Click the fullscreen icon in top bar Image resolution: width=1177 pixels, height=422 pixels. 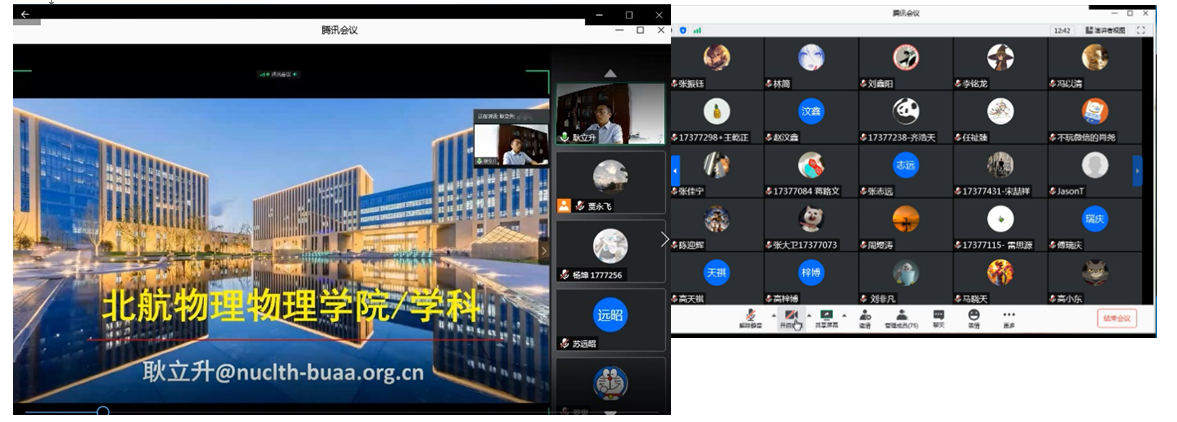tap(1141, 30)
